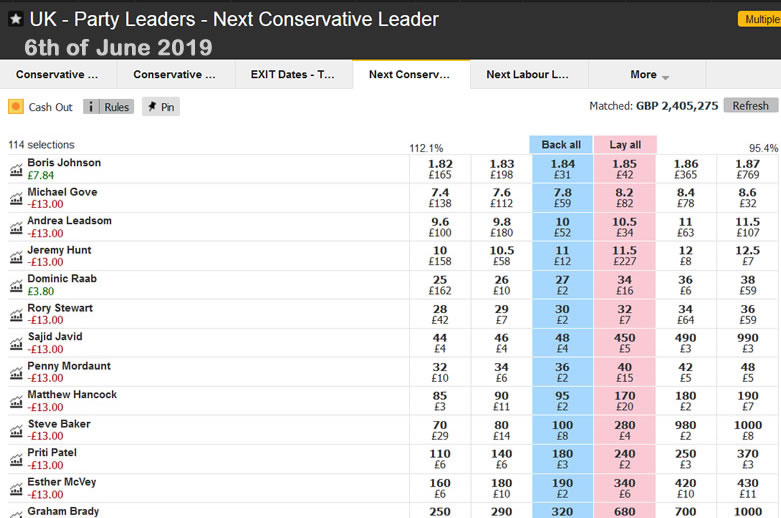The height and width of the screenshot is (518, 781).
Task: Open the price chart icon for Michael Gove
Action: click(x=16, y=199)
